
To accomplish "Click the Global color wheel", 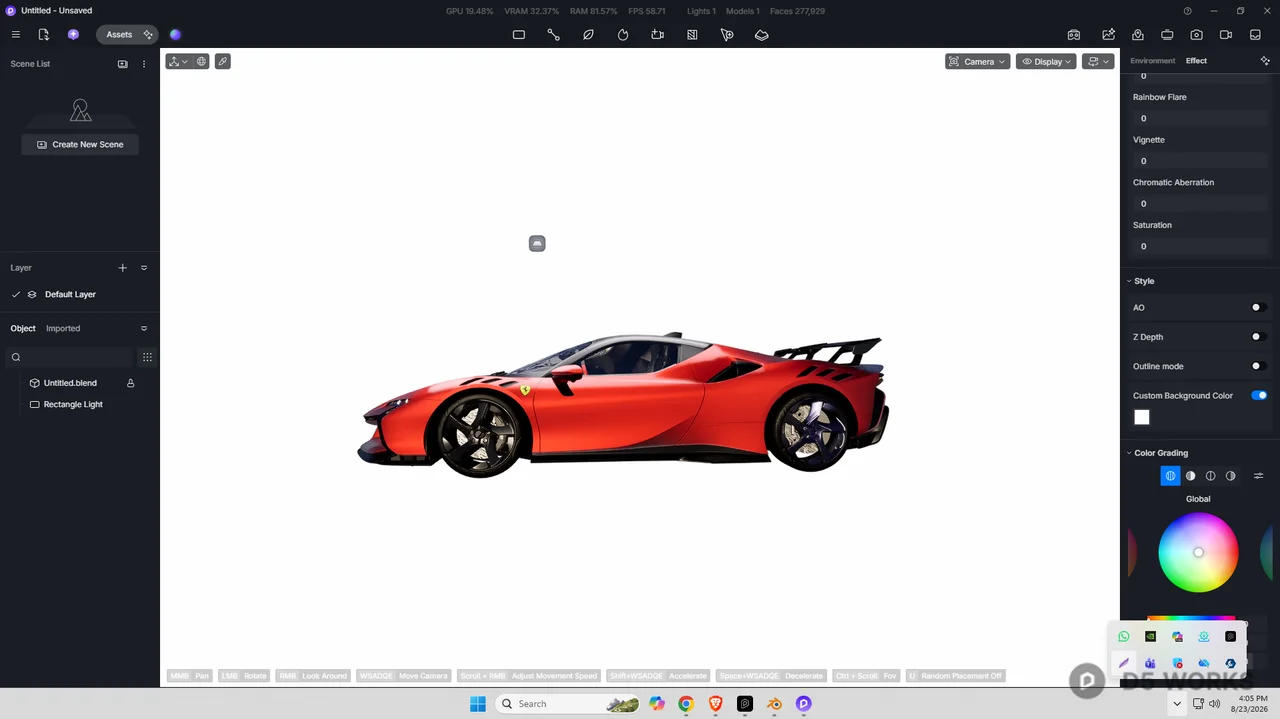I will pyautogui.click(x=1198, y=552).
